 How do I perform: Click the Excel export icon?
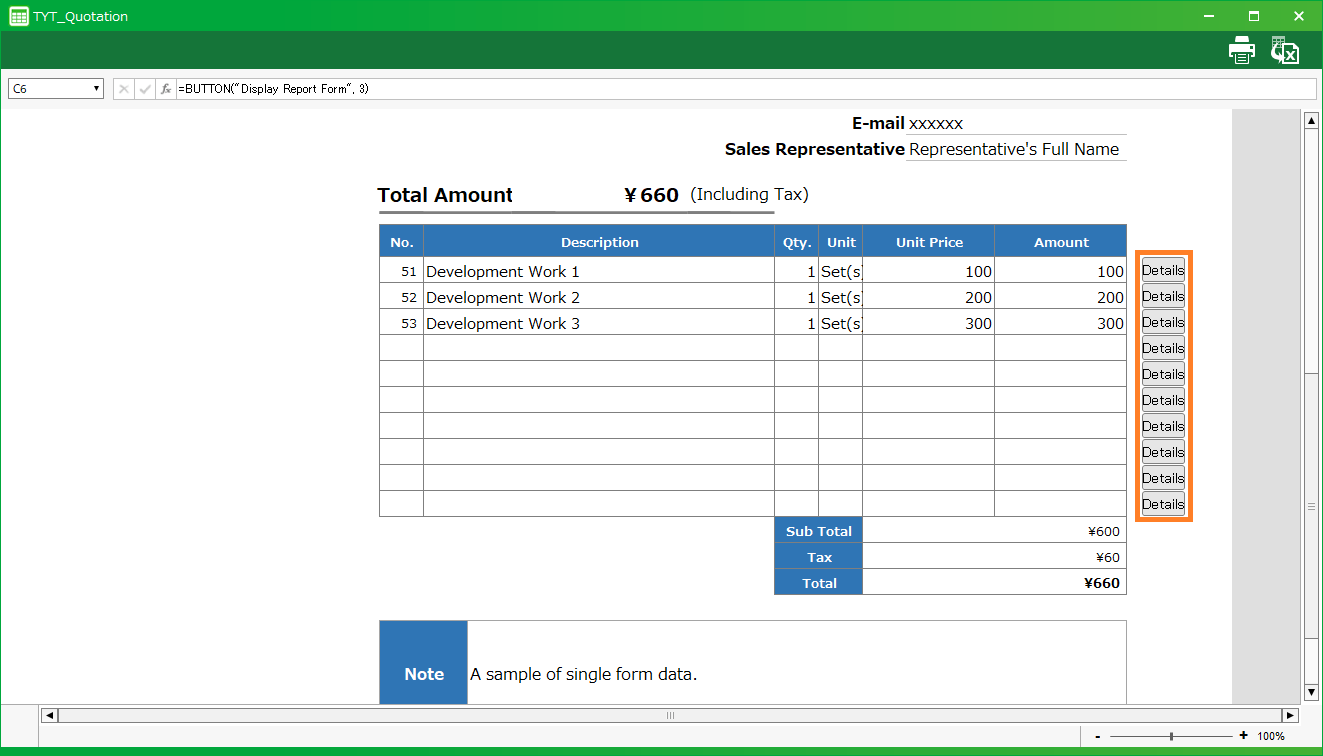[x=1284, y=50]
